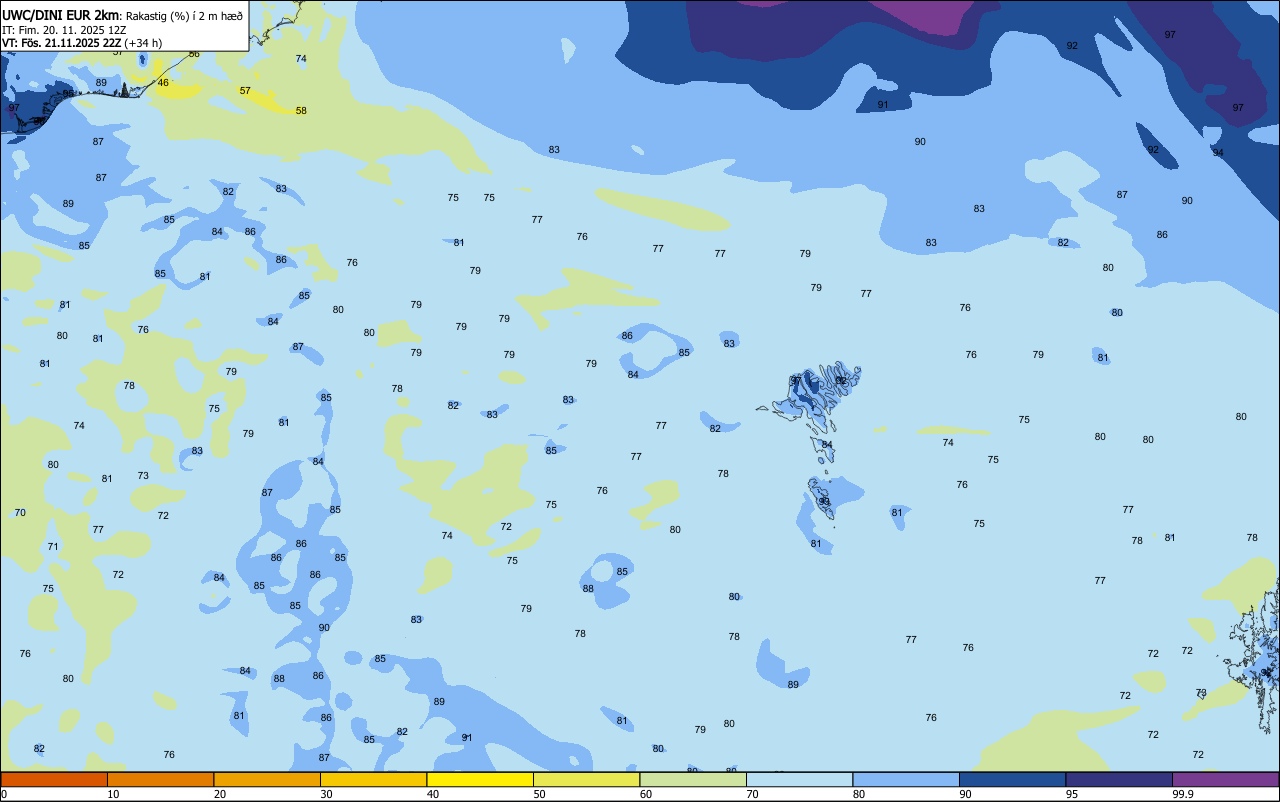Viewport: 1280px width, 802px height.
Task: Select the 30–40 yellow-orange legend segment
Action: click(x=373, y=779)
